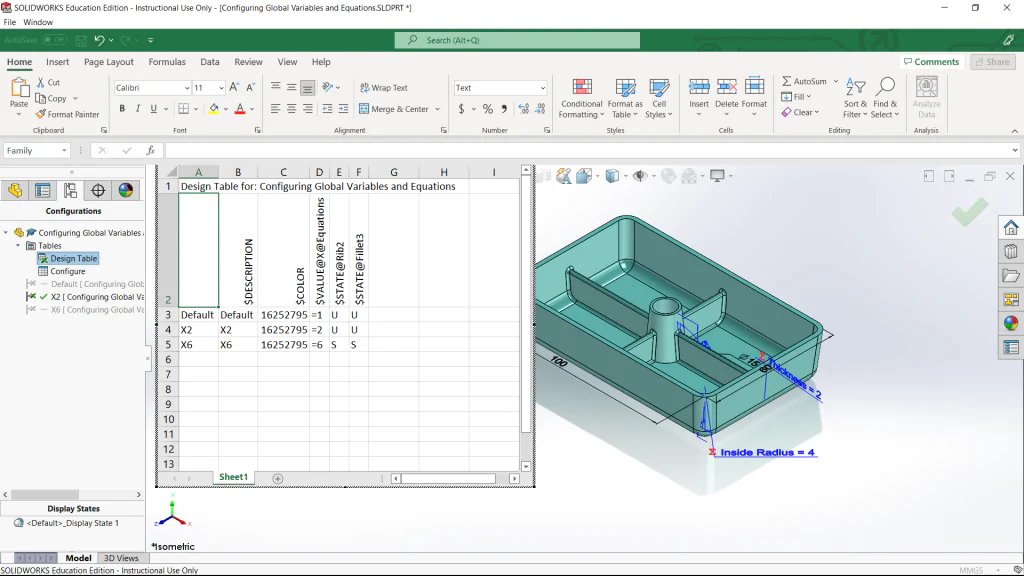This screenshot has height=576, width=1024.
Task: Open the number format dropdown Text
Action: (543, 88)
